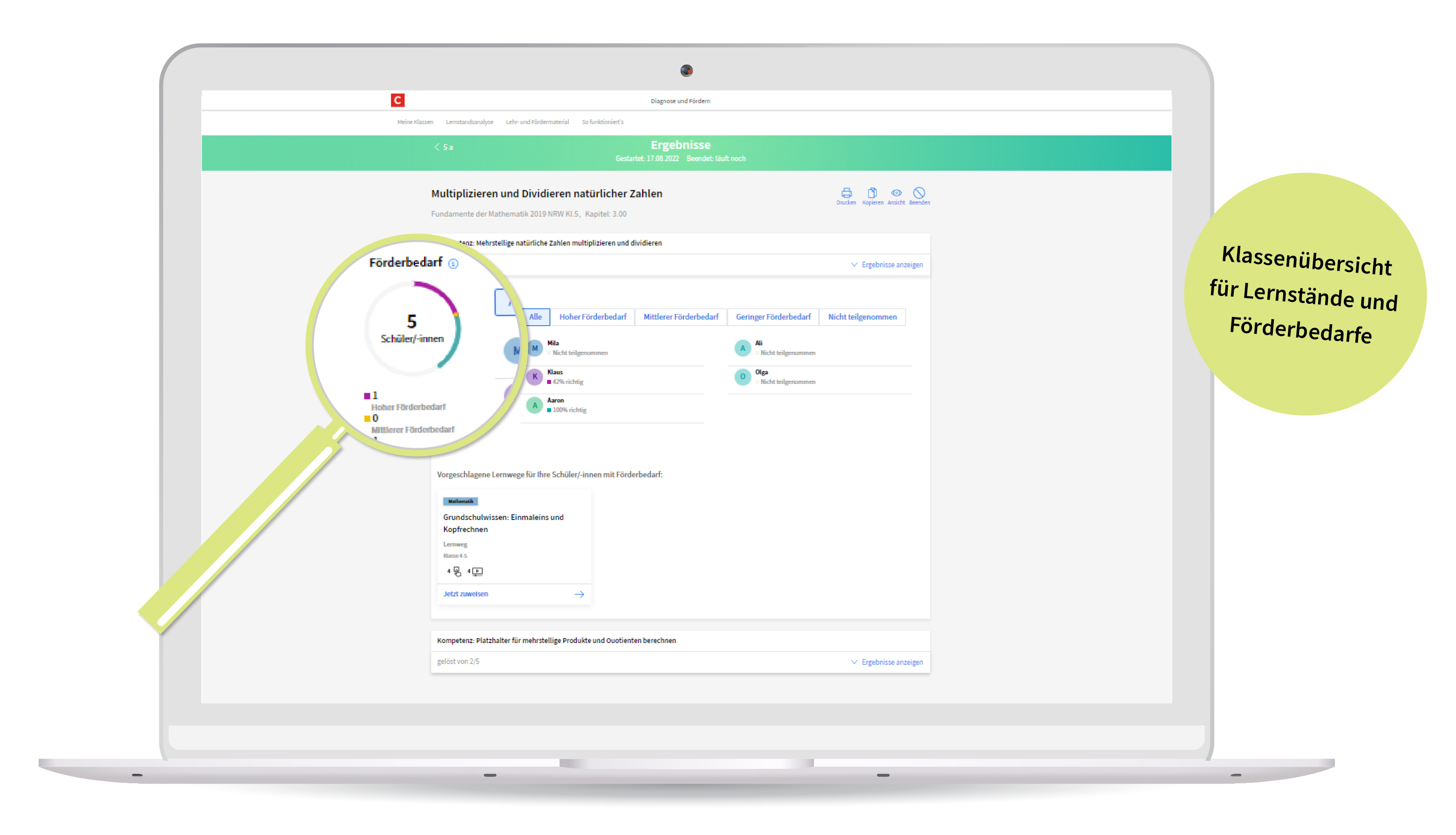
Task: Click the arrow next to Jetzt zuweisen
Action: pos(579,595)
